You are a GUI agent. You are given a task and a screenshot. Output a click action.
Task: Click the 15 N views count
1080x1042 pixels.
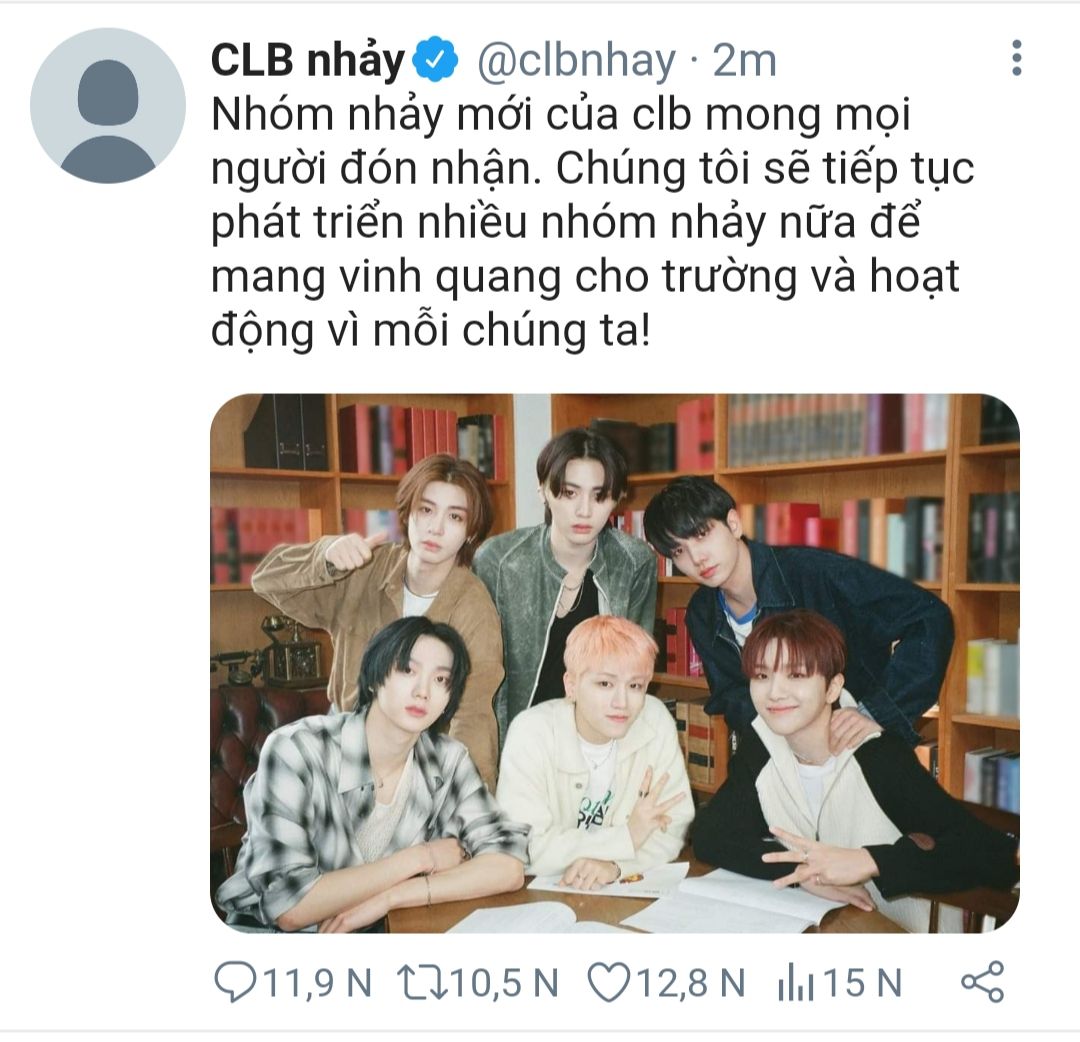862,983
